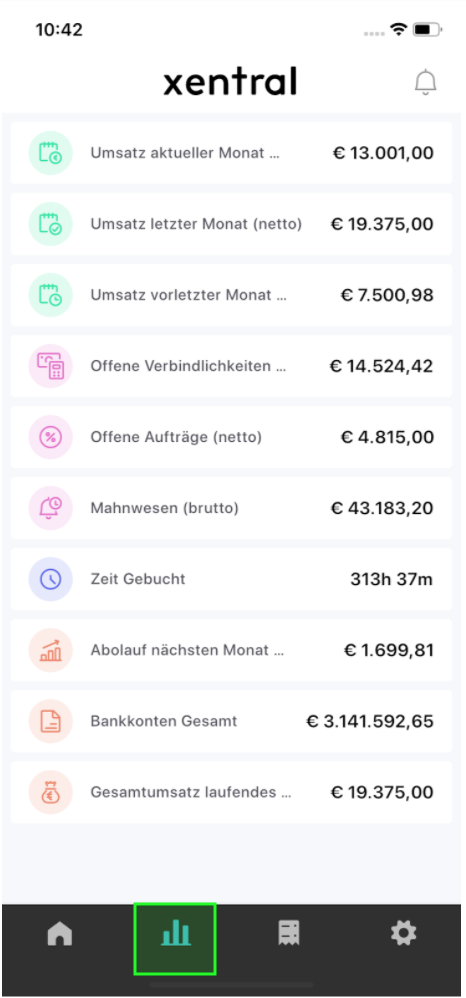The width and height of the screenshot is (466, 998).
Task: Tap the Bankkonten Gesamt document icon
Action: (x=50, y=721)
